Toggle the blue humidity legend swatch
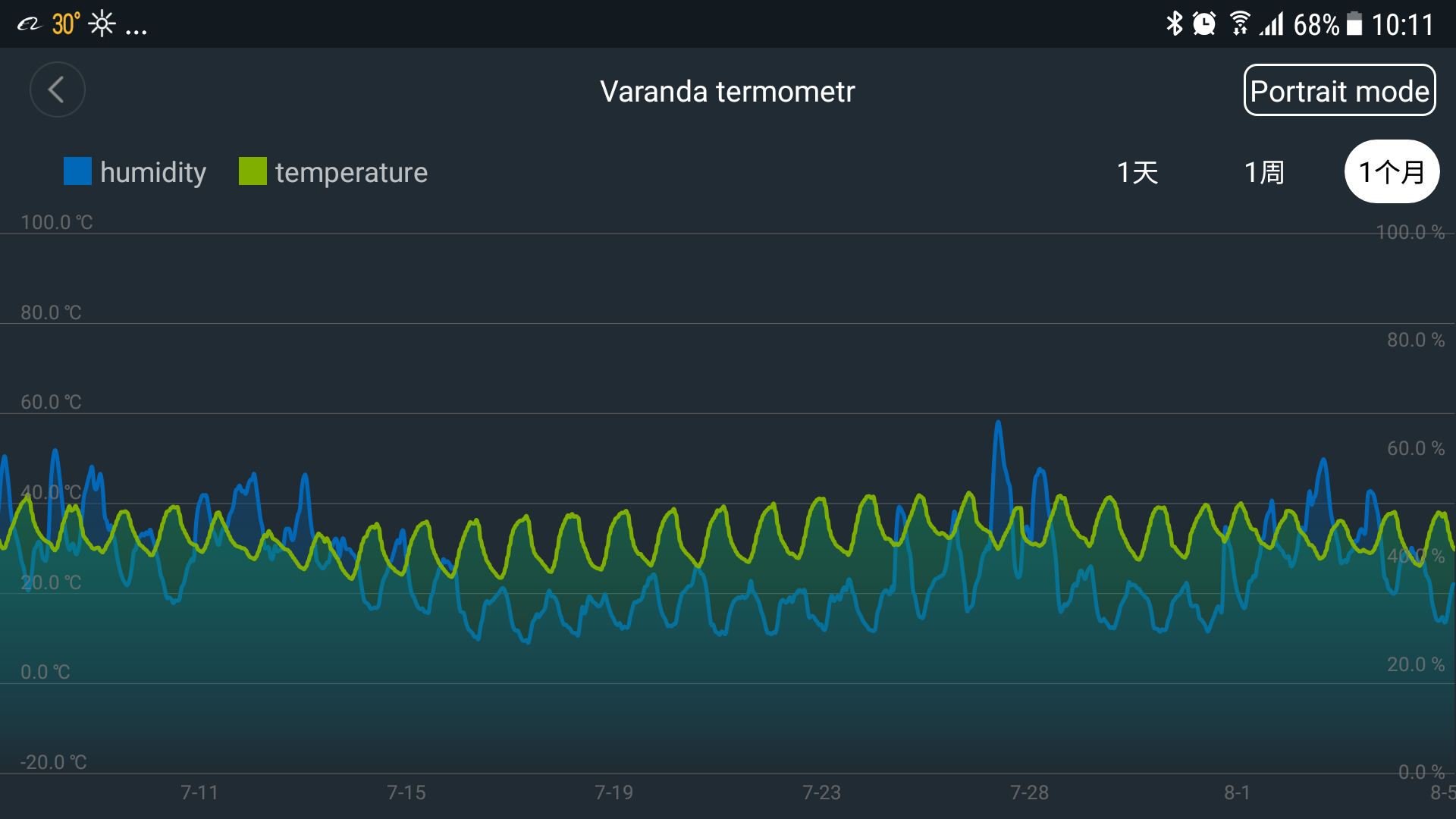1456x819 pixels. pyautogui.click(x=77, y=171)
